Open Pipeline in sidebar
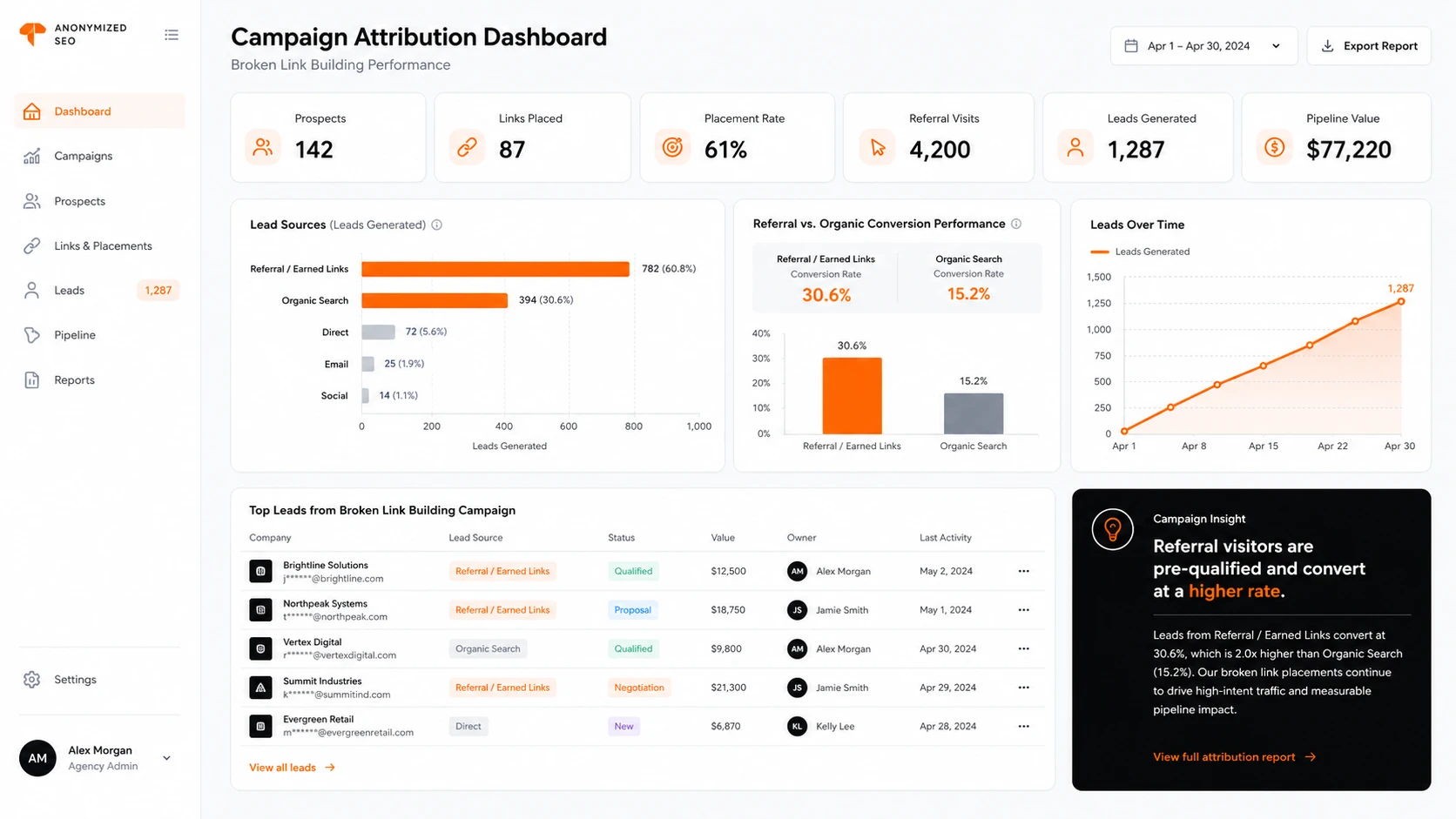Screen dimensions: 1456x819 tap(99, 335)
